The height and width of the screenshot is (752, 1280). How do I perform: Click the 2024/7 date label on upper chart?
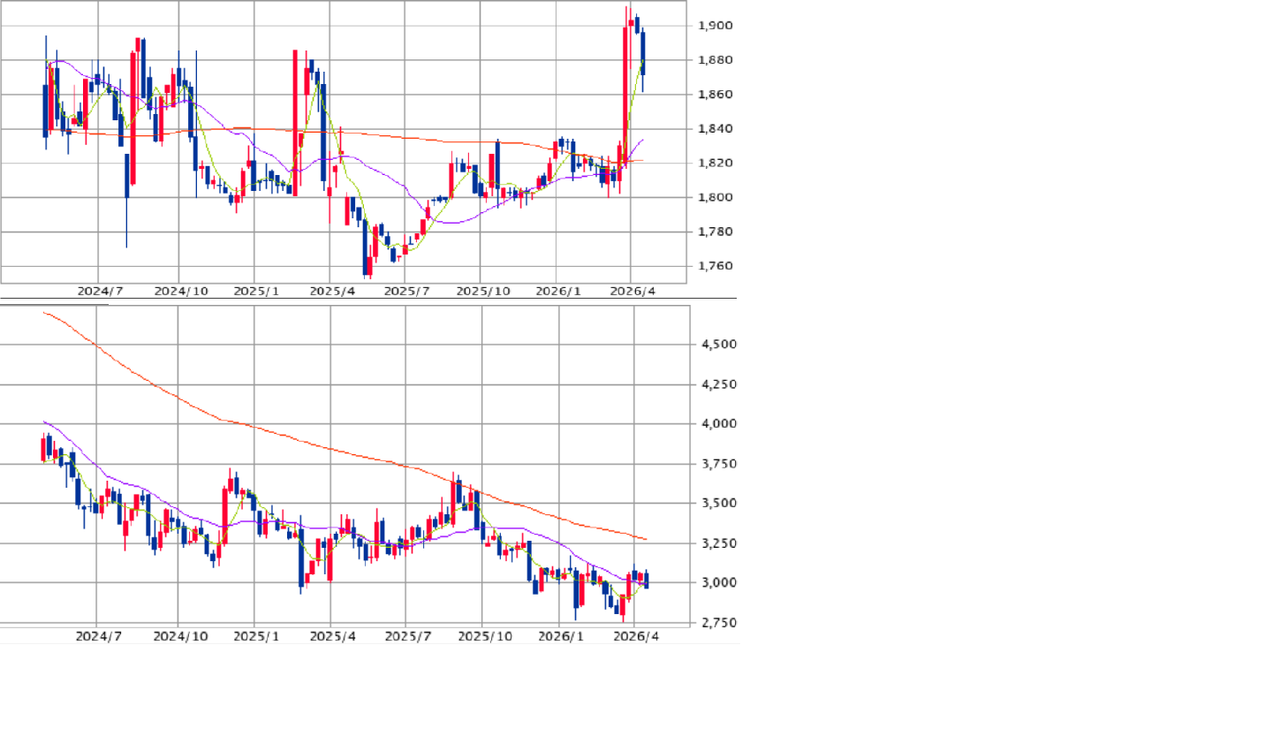(99, 291)
